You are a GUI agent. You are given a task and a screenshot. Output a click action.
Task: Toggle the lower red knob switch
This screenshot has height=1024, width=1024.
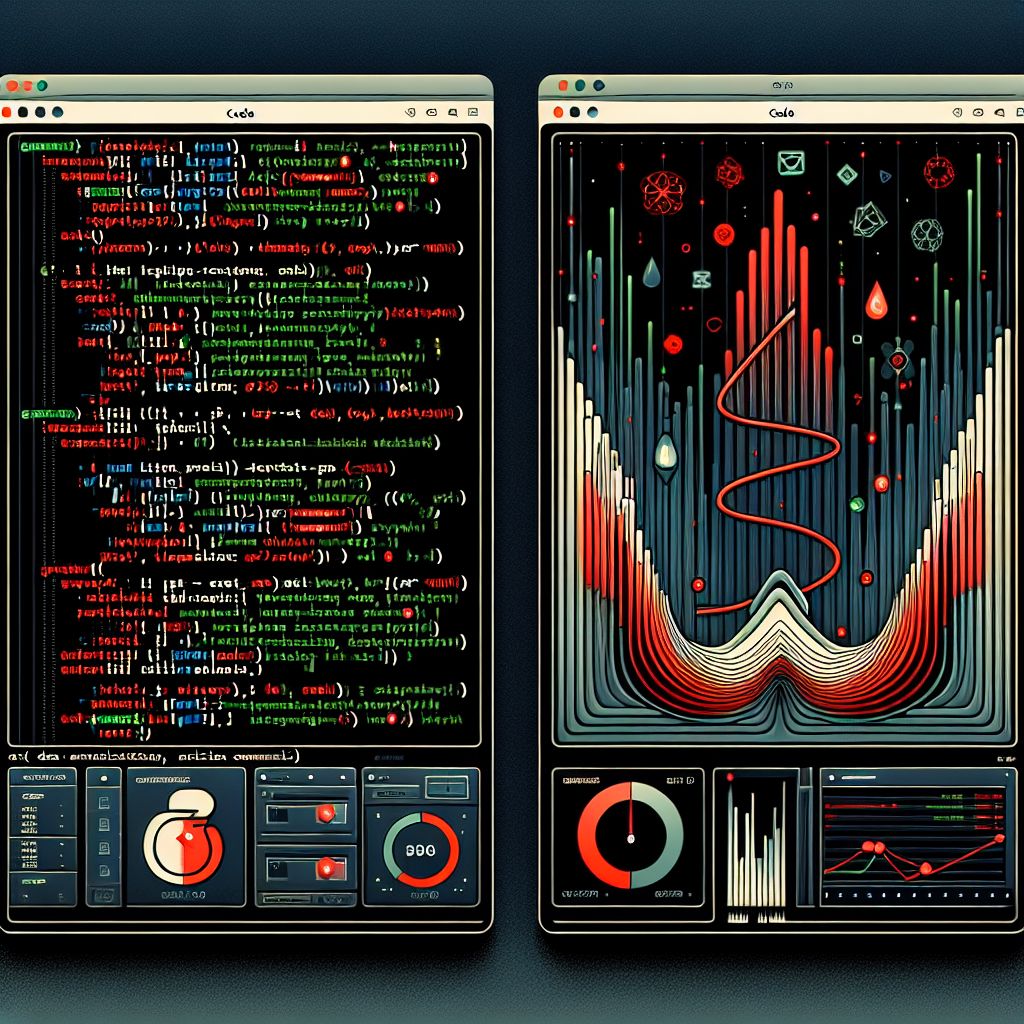[325, 870]
